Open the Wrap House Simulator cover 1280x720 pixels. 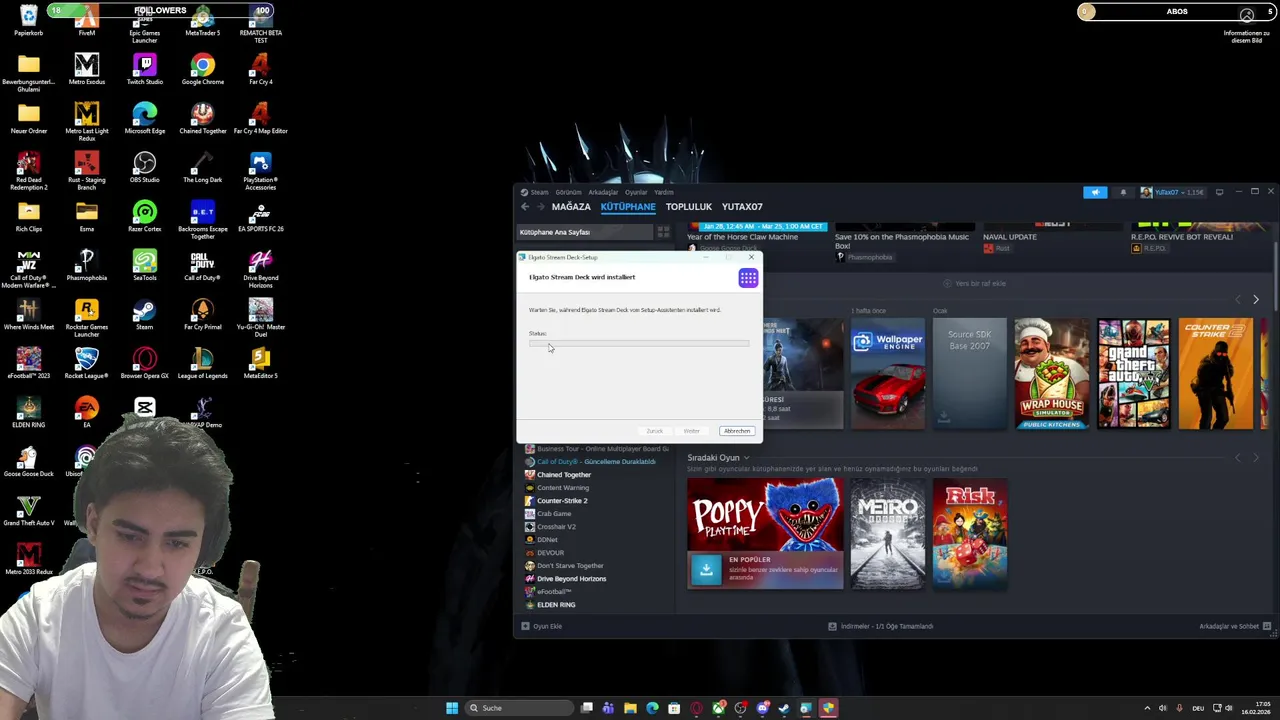1052,374
